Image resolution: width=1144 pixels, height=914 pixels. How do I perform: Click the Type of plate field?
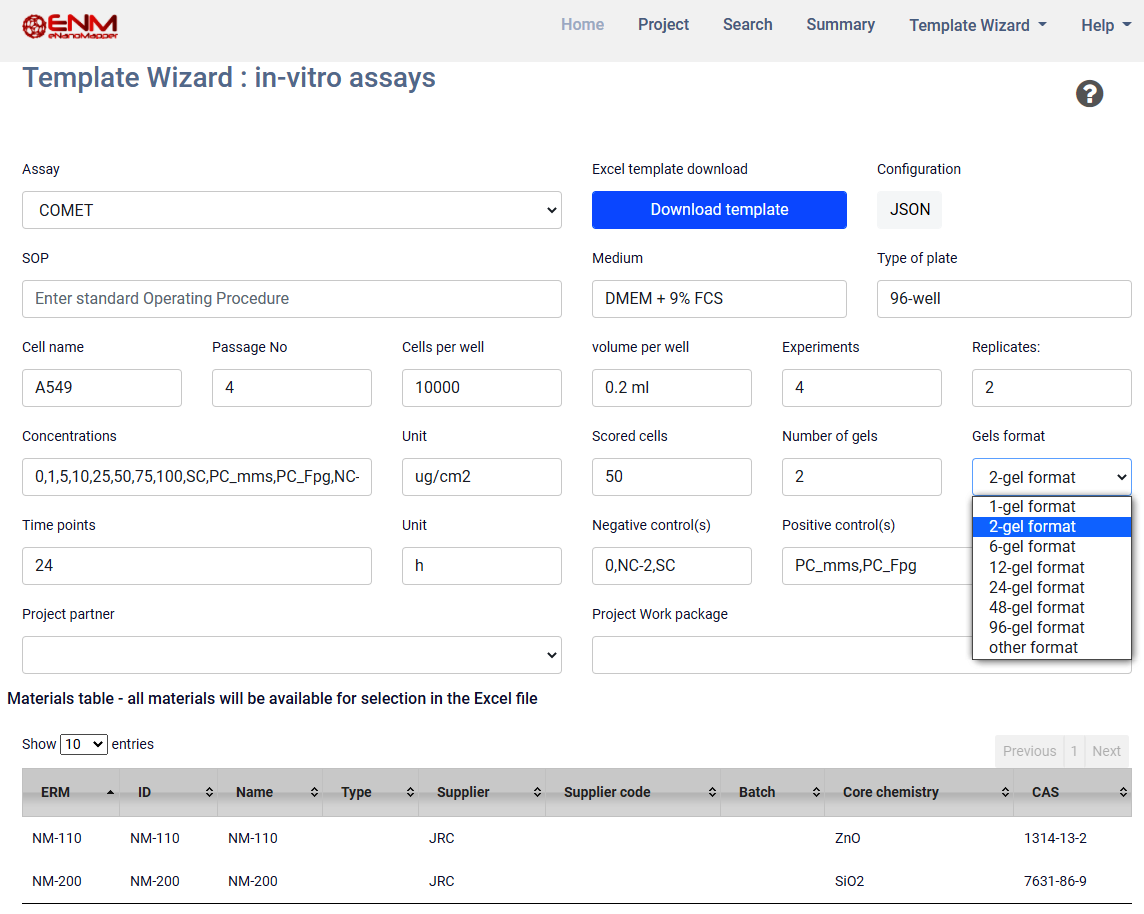pos(1004,299)
